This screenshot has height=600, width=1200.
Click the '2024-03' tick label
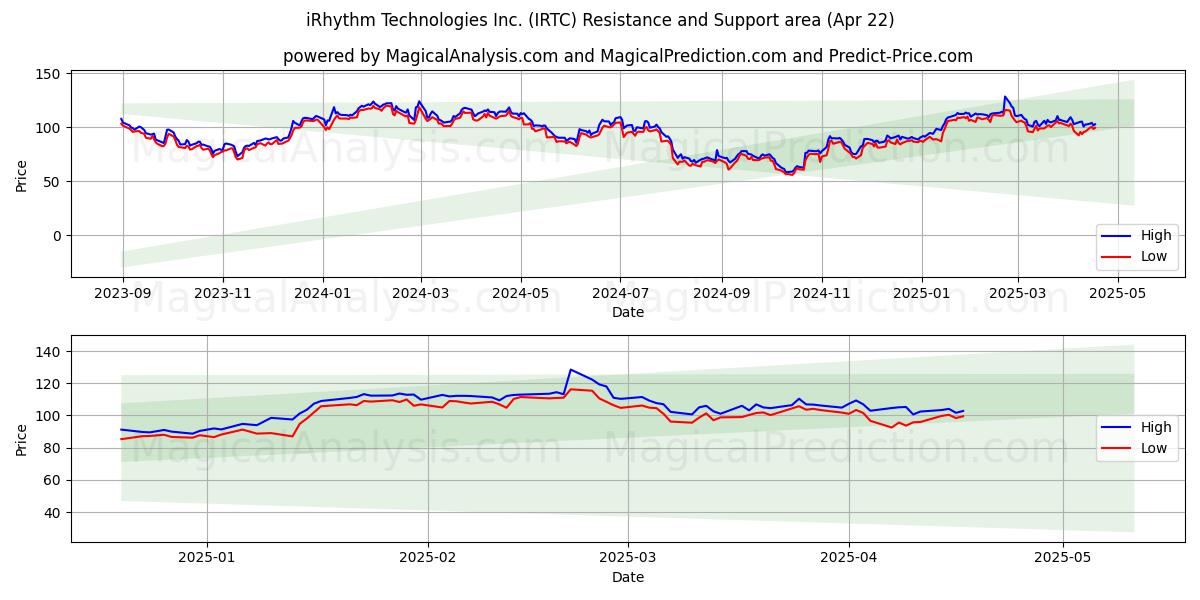coord(420,294)
